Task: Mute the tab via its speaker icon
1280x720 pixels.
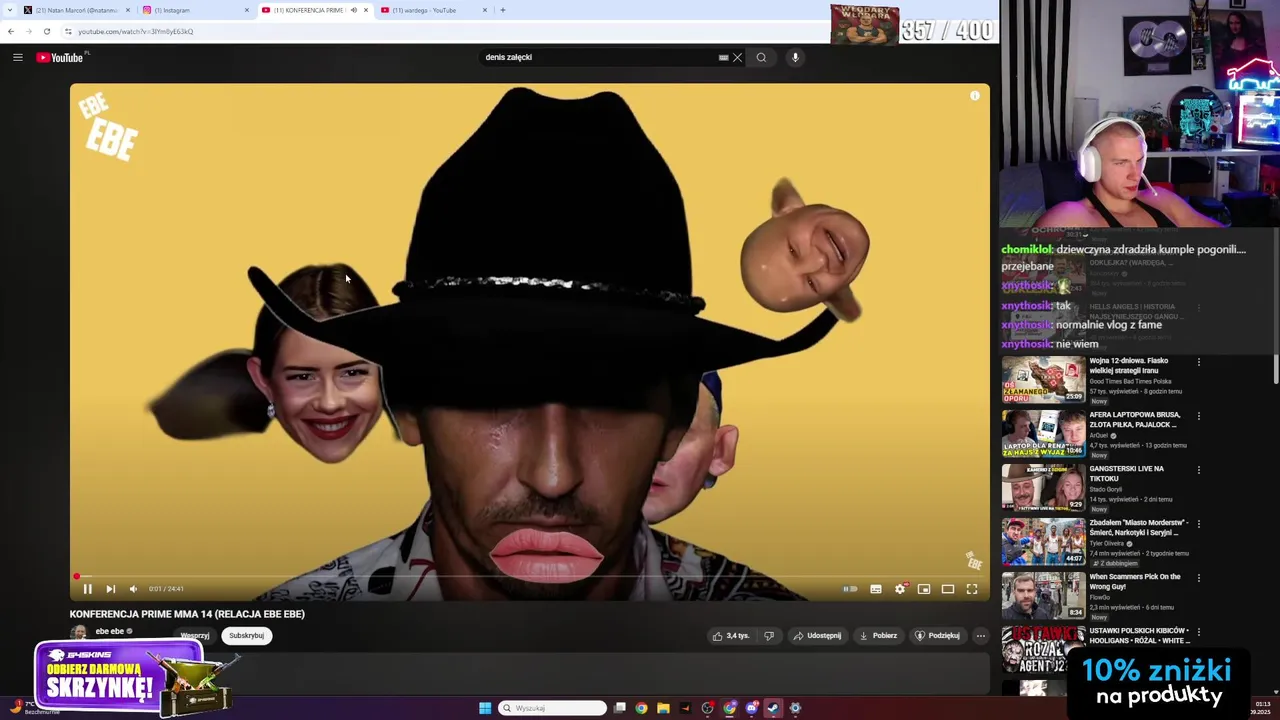Action: (353, 10)
